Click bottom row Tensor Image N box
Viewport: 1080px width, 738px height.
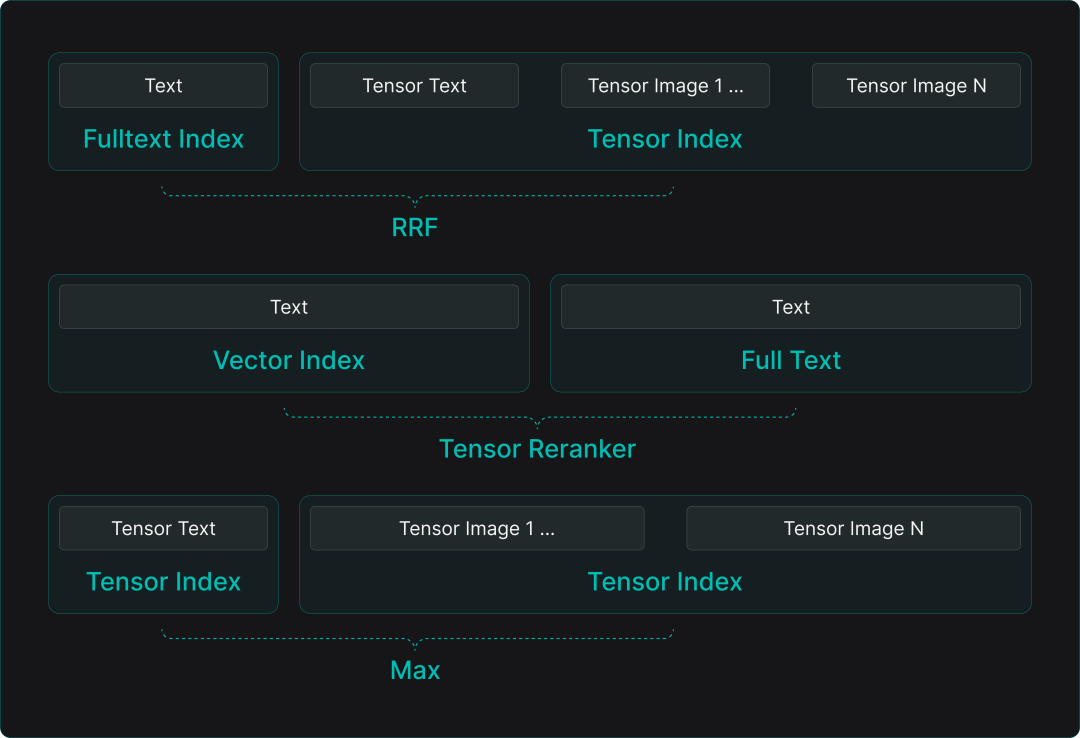coord(853,528)
